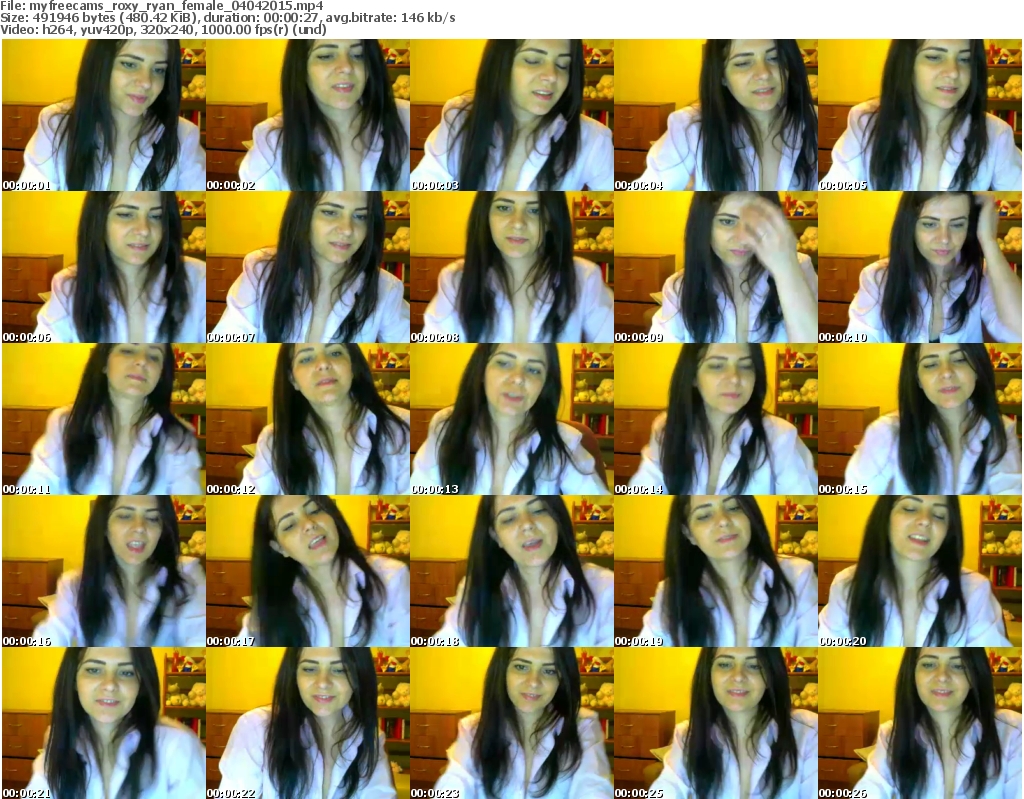This screenshot has width=1024, height=799.
Task: Pick the frame at 00:00:14
Action: [x=715, y=419]
